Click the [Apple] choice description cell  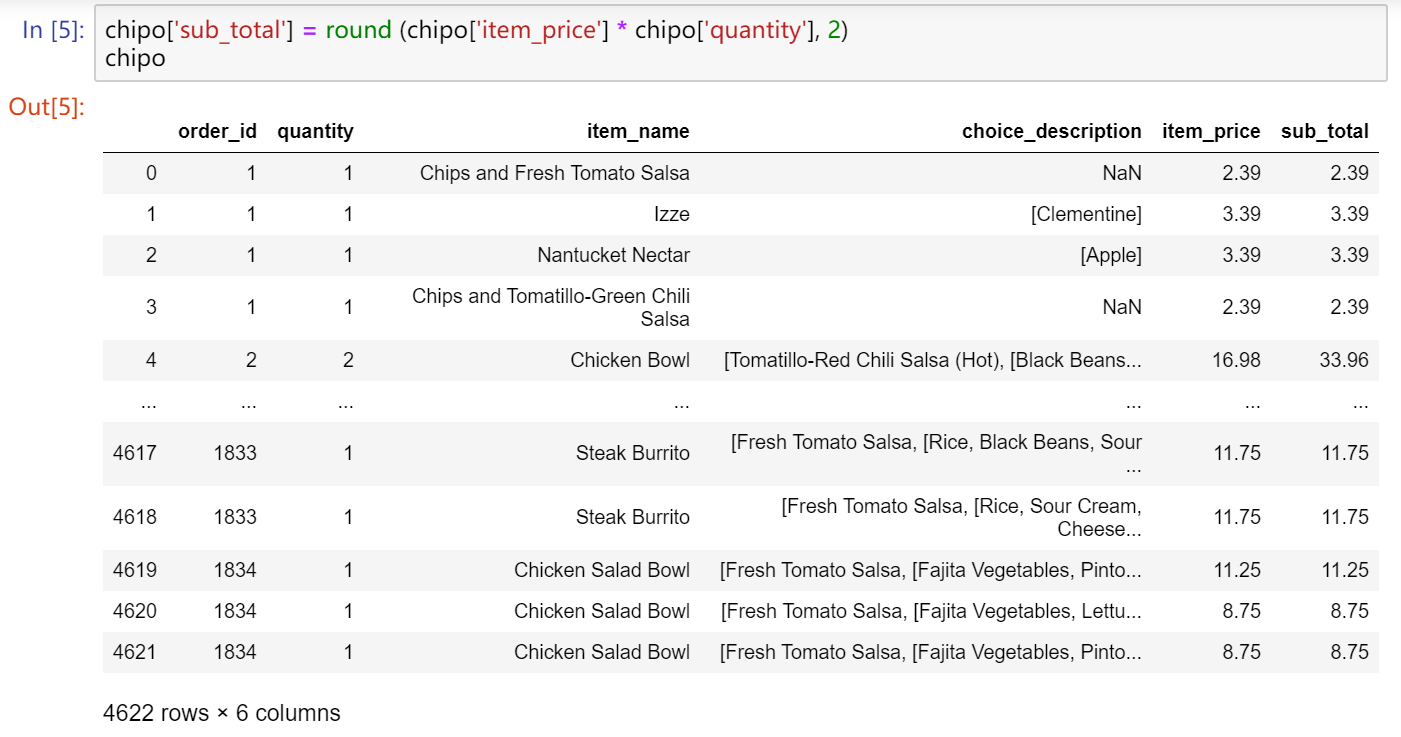(1110, 255)
